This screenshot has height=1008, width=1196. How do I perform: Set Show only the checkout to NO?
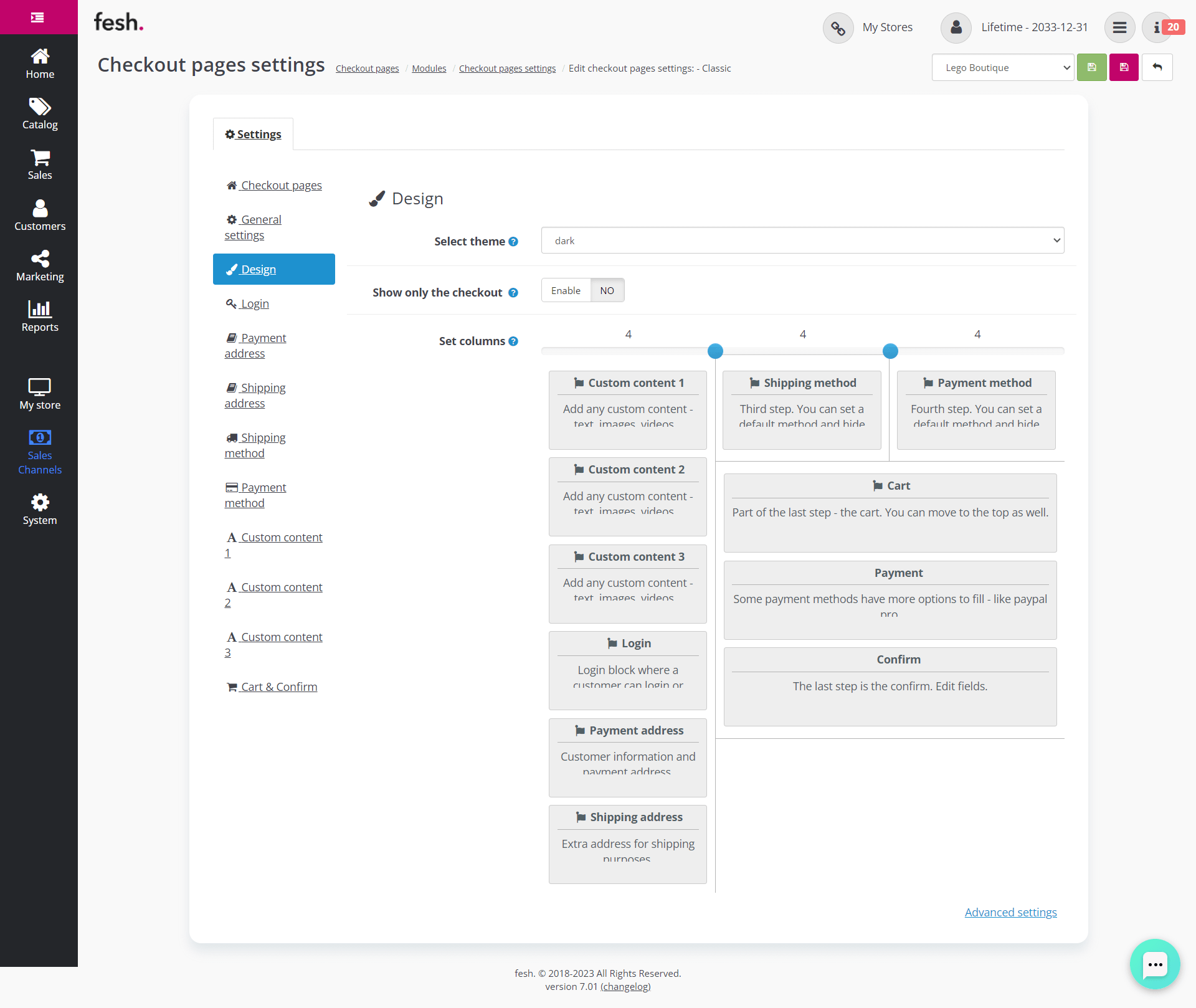click(607, 290)
